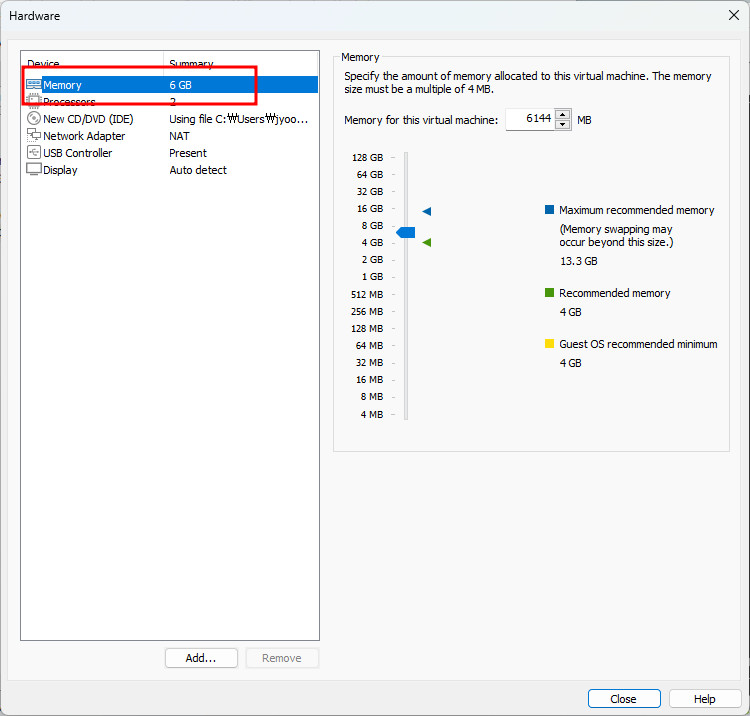Click the 2 GB slider label
This screenshot has height=716, width=750.
click(372, 259)
